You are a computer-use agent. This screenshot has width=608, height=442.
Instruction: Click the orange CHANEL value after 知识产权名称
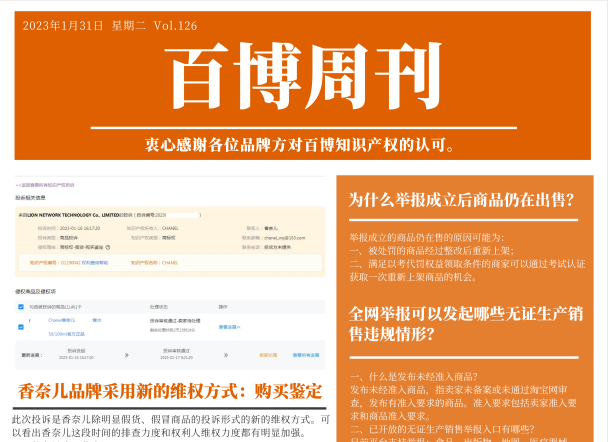170,263
